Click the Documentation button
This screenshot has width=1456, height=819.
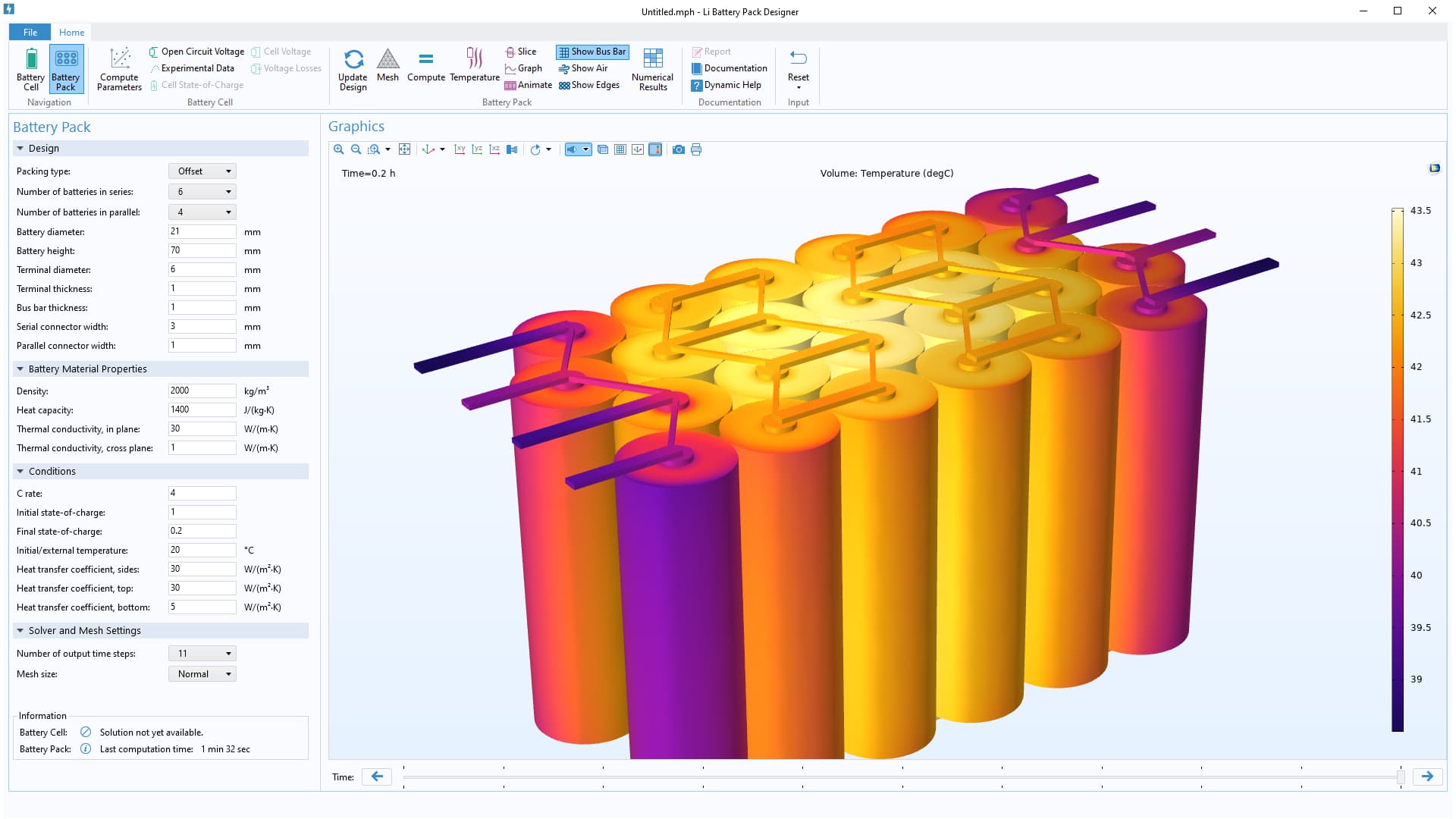coord(729,68)
